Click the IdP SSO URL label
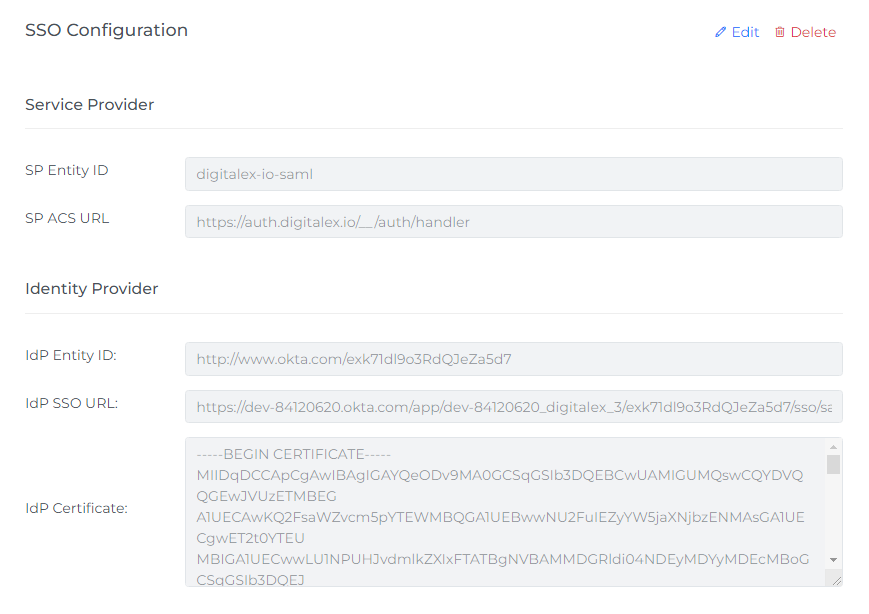This screenshot has width=869, height=614. coord(72,403)
